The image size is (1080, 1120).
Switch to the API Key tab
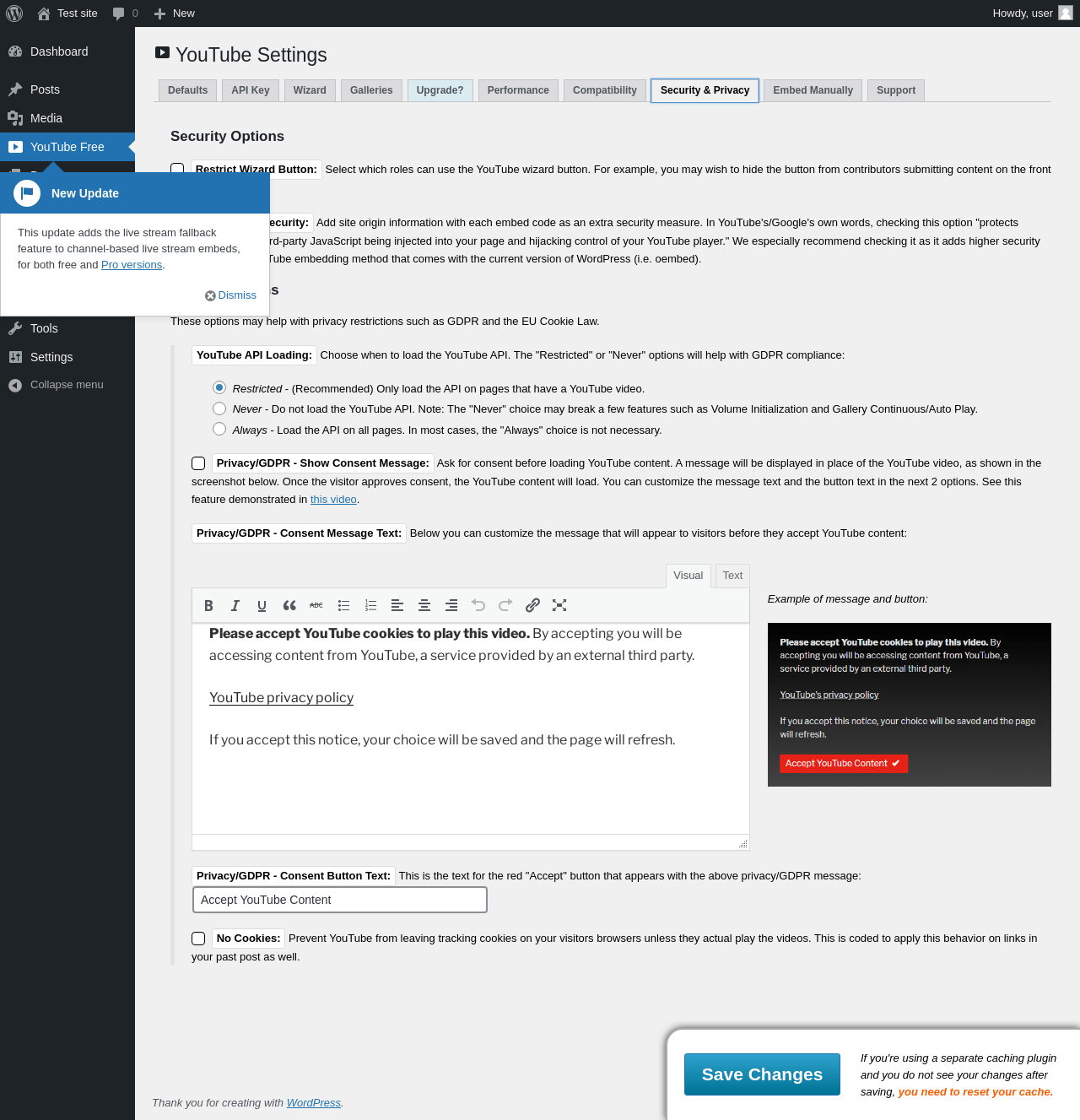coord(251,90)
